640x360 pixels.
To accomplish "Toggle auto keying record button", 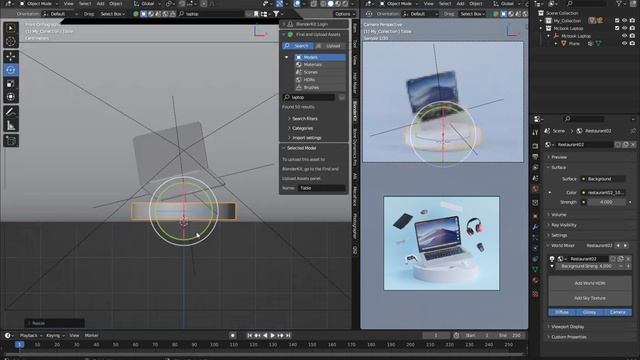I will click(x=233, y=336).
